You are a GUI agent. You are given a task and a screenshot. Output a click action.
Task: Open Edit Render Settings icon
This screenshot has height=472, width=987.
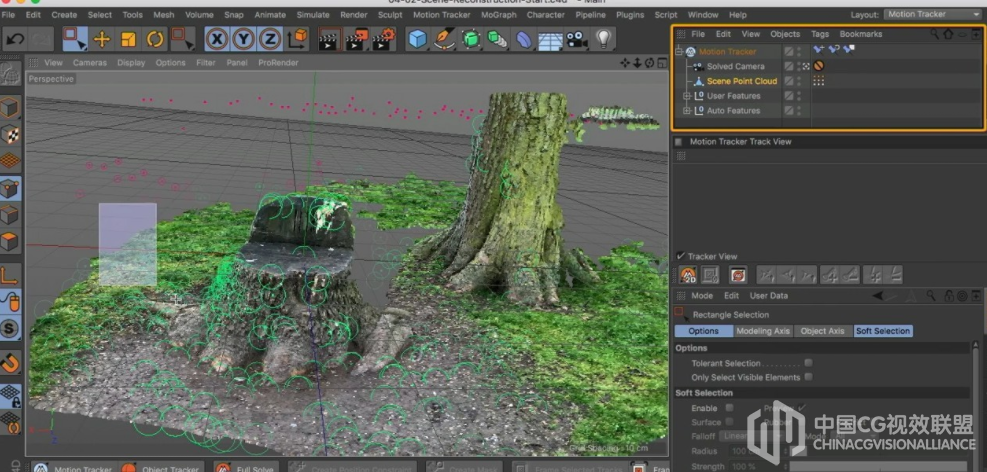point(384,40)
